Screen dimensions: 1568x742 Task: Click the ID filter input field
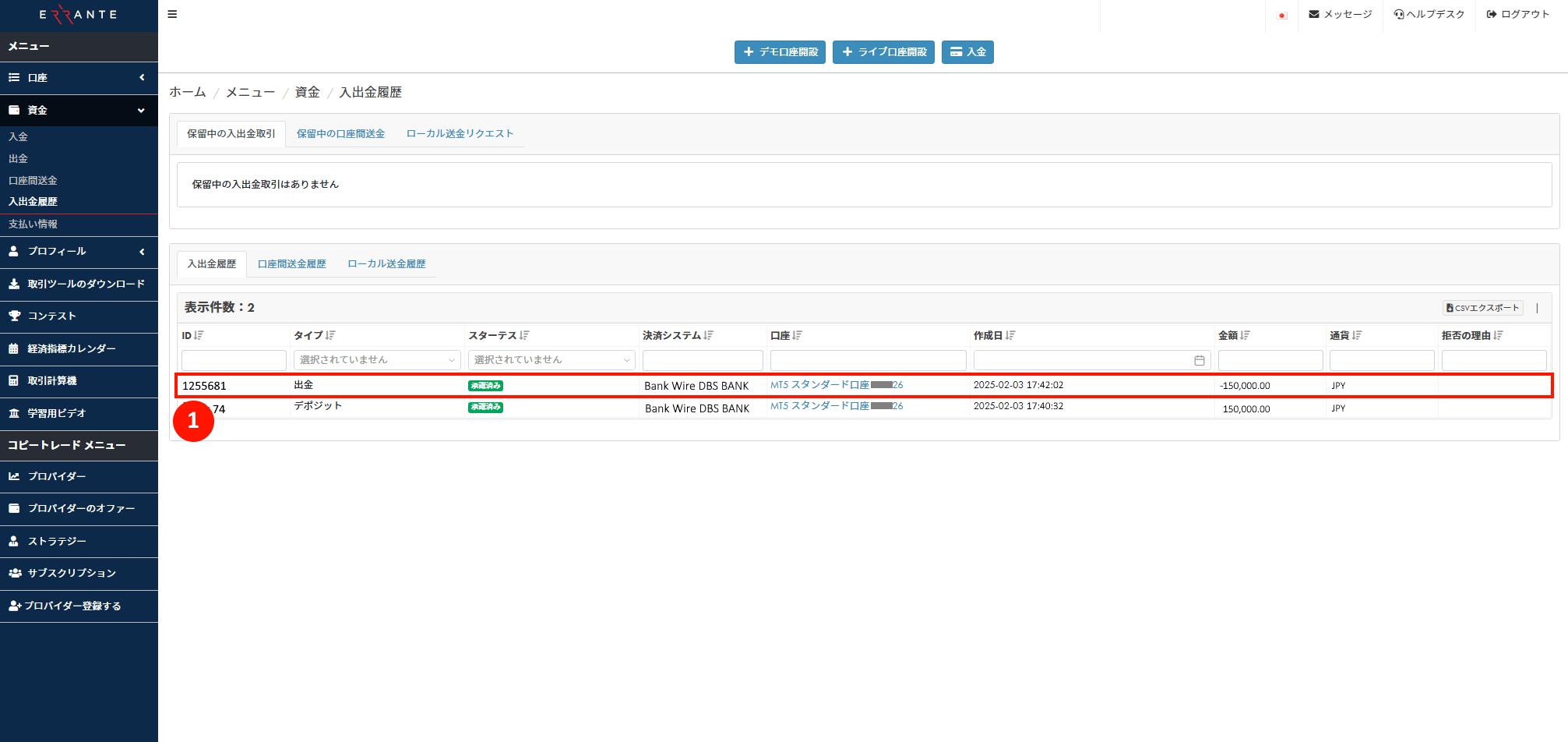click(234, 360)
